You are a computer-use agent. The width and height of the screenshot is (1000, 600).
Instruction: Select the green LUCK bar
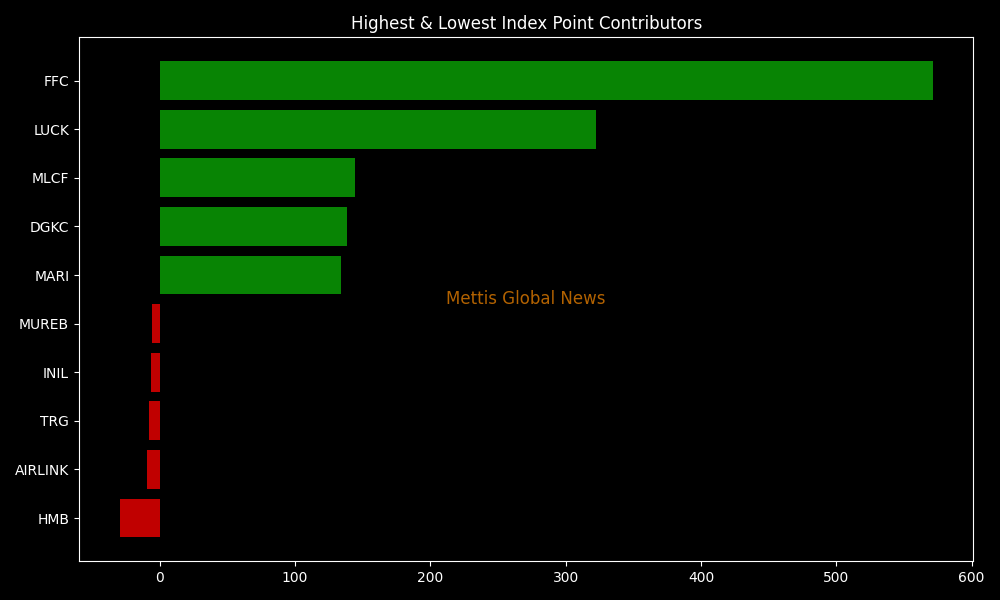[x=378, y=130]
